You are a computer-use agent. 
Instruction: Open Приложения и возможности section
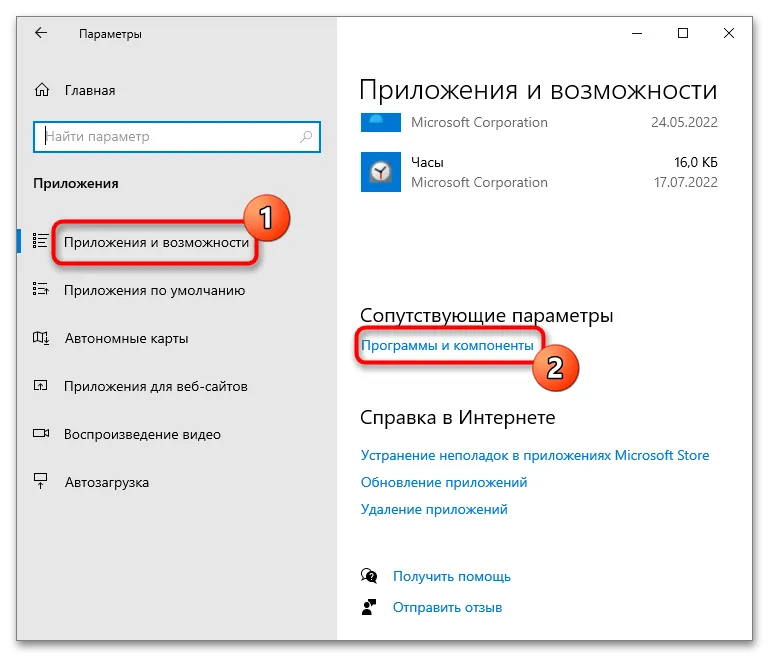(x=156, y=242)
